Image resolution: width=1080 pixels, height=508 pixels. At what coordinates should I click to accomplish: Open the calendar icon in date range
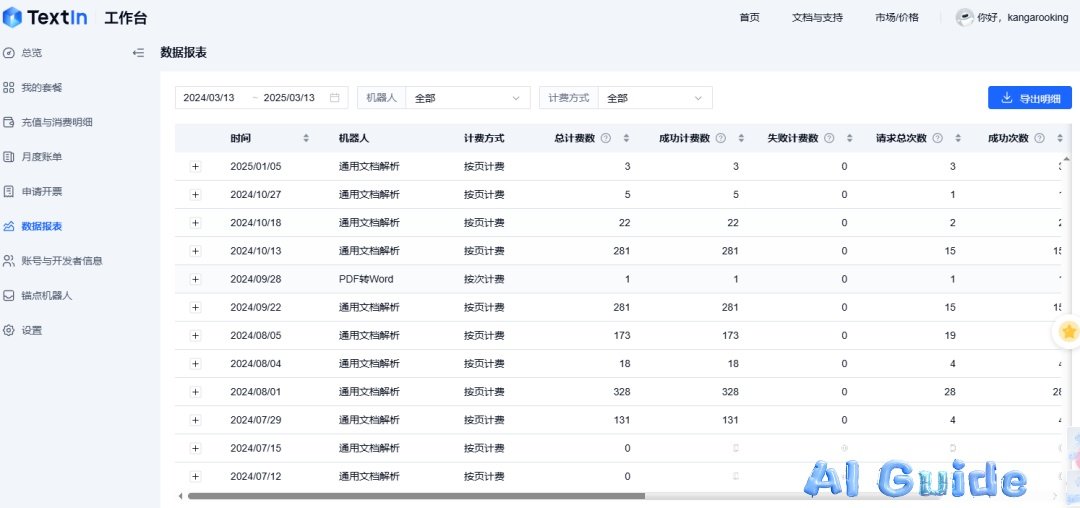pos(335,98)
